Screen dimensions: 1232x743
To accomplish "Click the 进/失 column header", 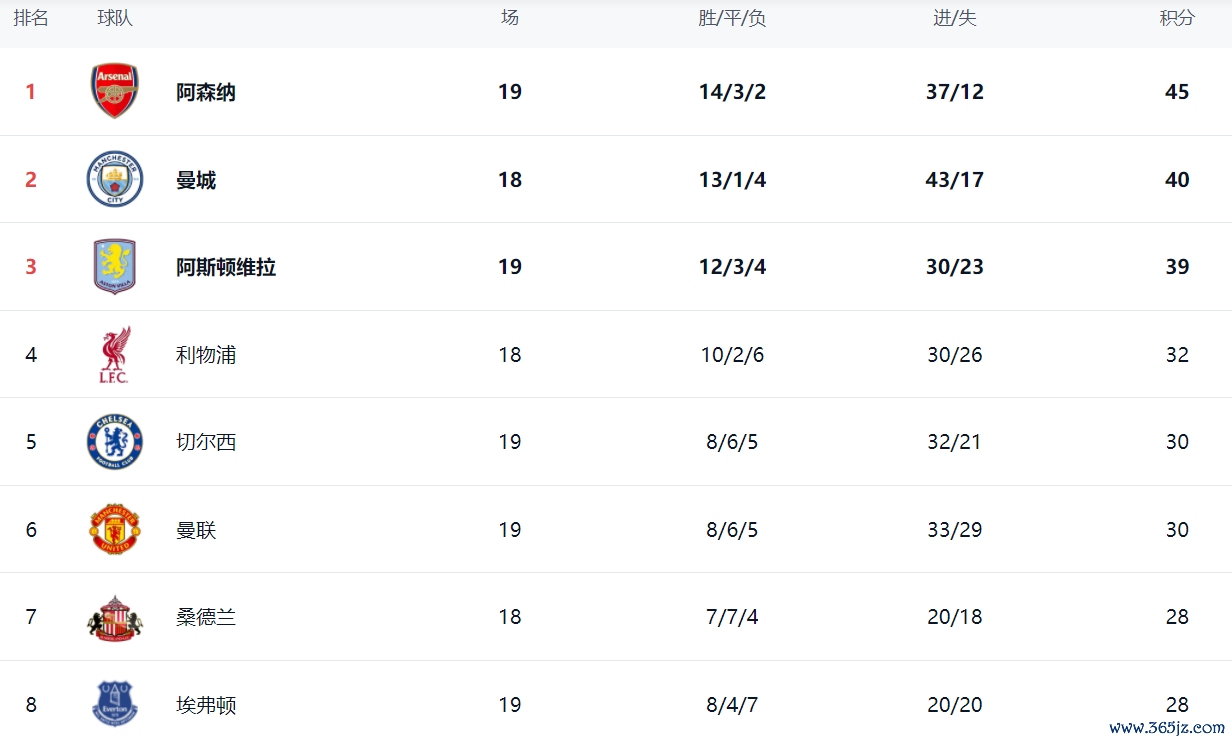I will point(955,18).
